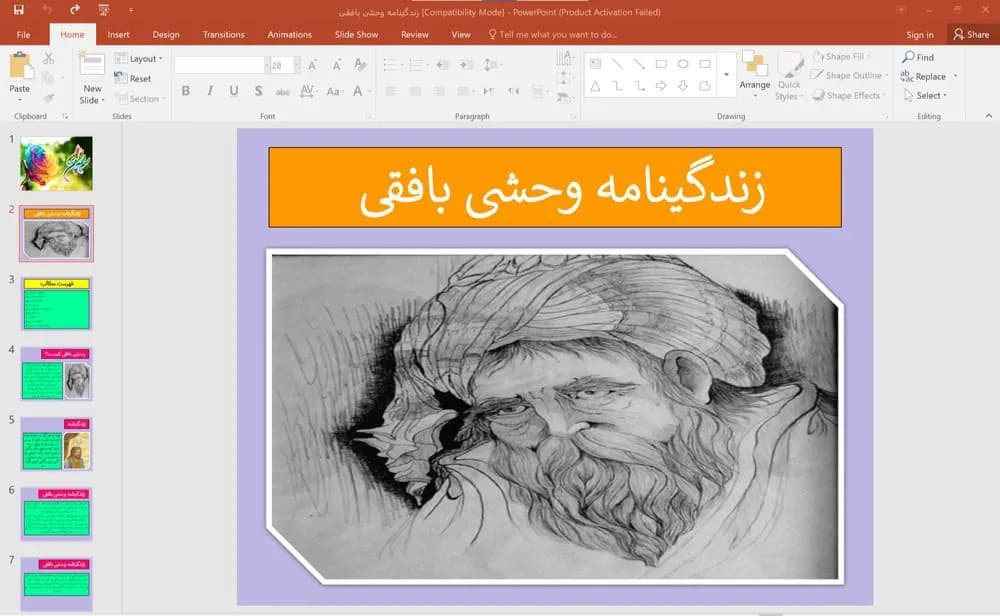Click the font size box showing 28
This screenshot has width=1000, height=616.
coord(281,65)
